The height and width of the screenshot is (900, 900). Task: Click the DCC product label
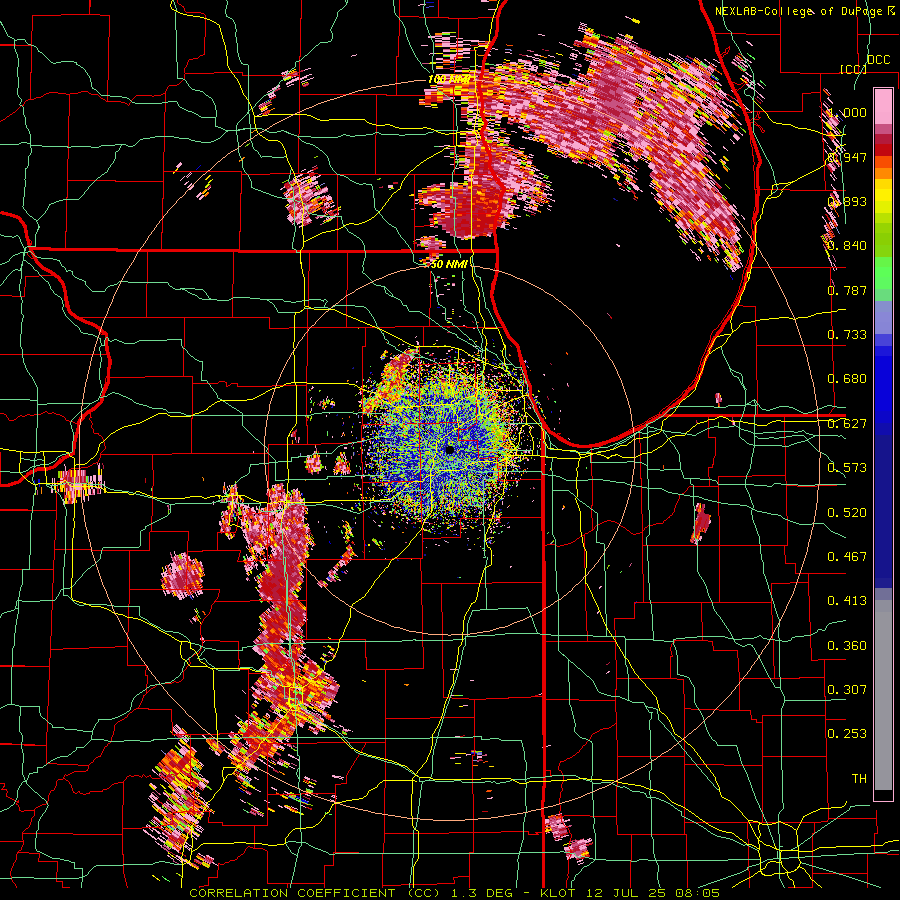[878, 60]
